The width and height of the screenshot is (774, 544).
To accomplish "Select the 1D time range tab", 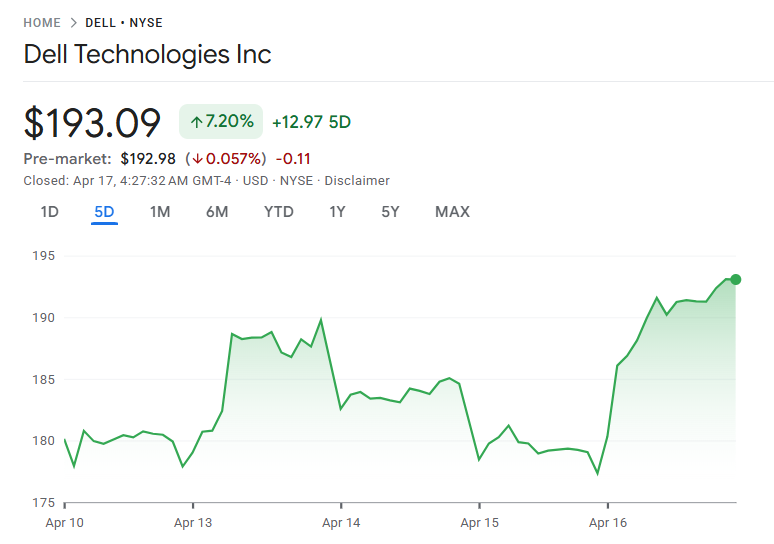I will pyautogui.click(x=49, y=212).
